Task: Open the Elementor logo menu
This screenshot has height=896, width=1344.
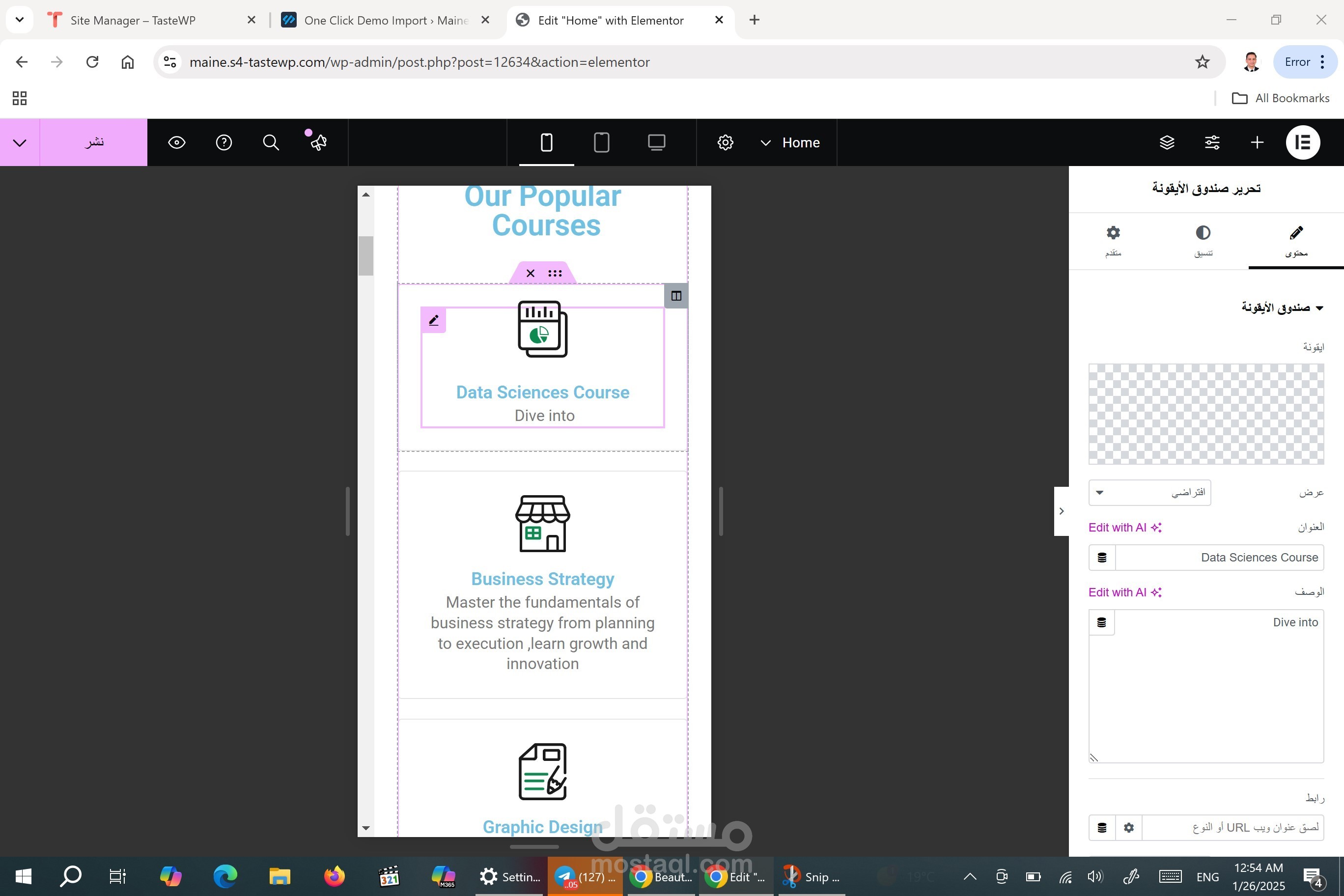Action: click(x=1302, y=142)
